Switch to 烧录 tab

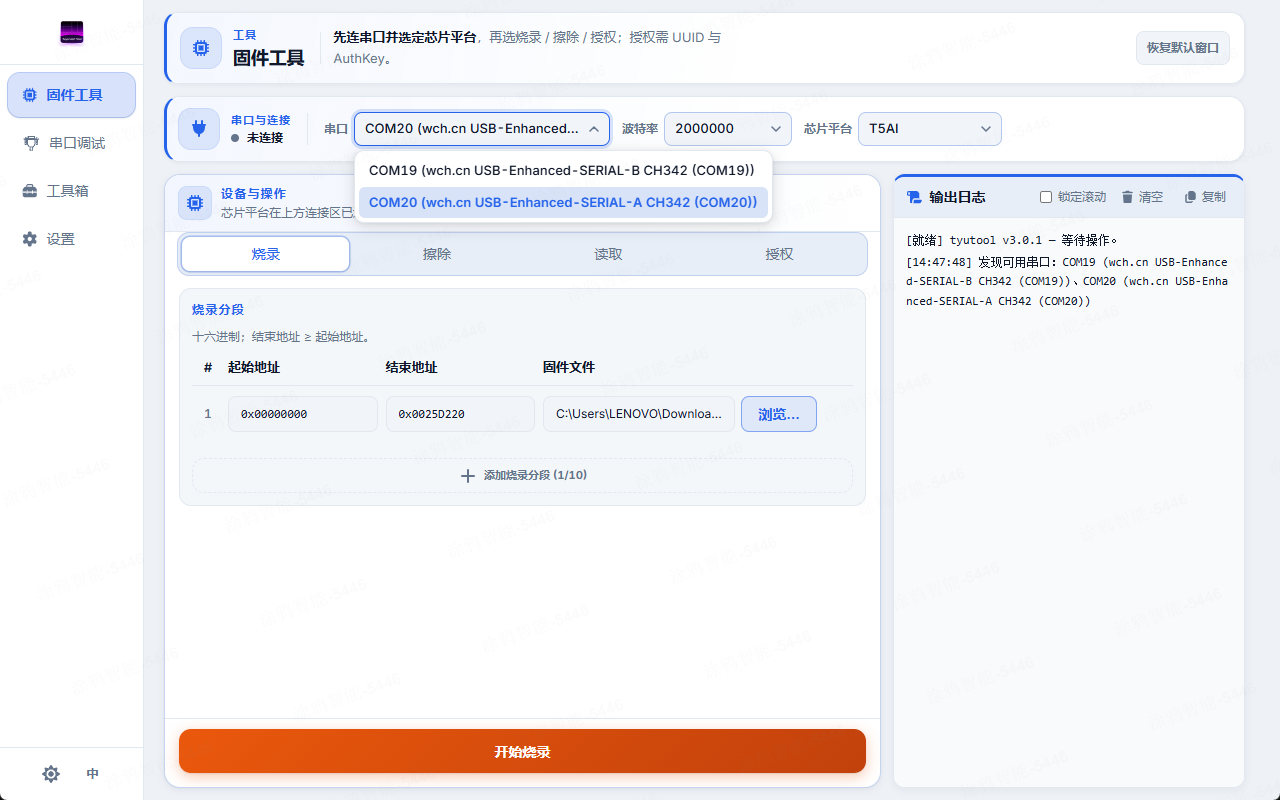click(x=266, y=254)
